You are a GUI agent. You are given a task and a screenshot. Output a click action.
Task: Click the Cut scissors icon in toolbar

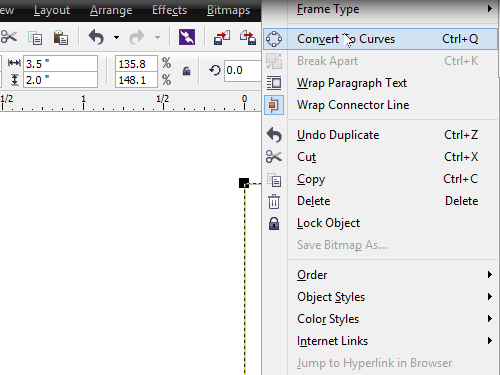click(x=8, y=37)
